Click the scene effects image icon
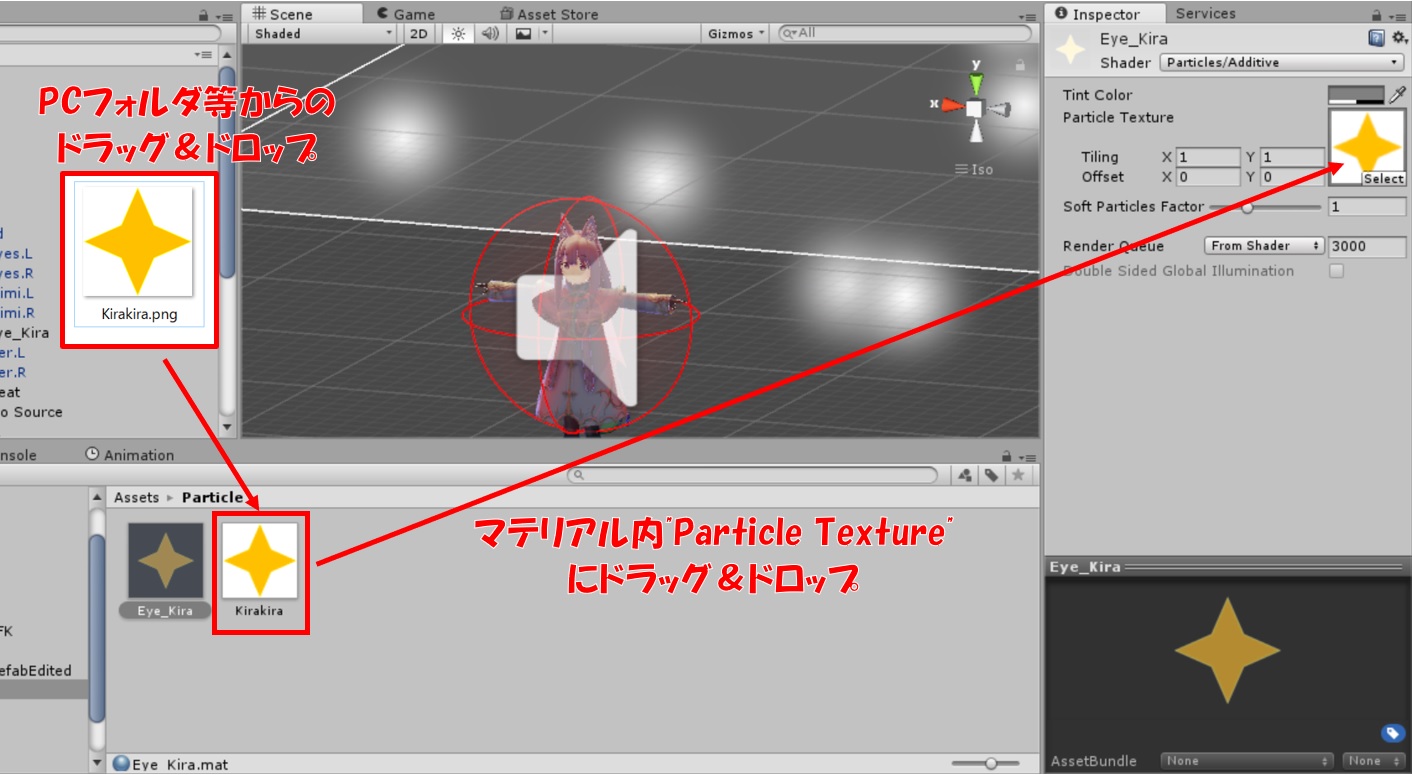Image resolution: width=1412 pixels, height=775 pixels. 523,33
